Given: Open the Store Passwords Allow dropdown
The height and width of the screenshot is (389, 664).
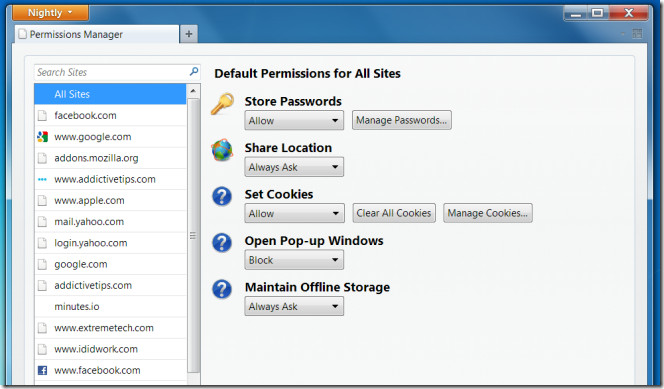Looking at the screenshot, I should 294,121.
